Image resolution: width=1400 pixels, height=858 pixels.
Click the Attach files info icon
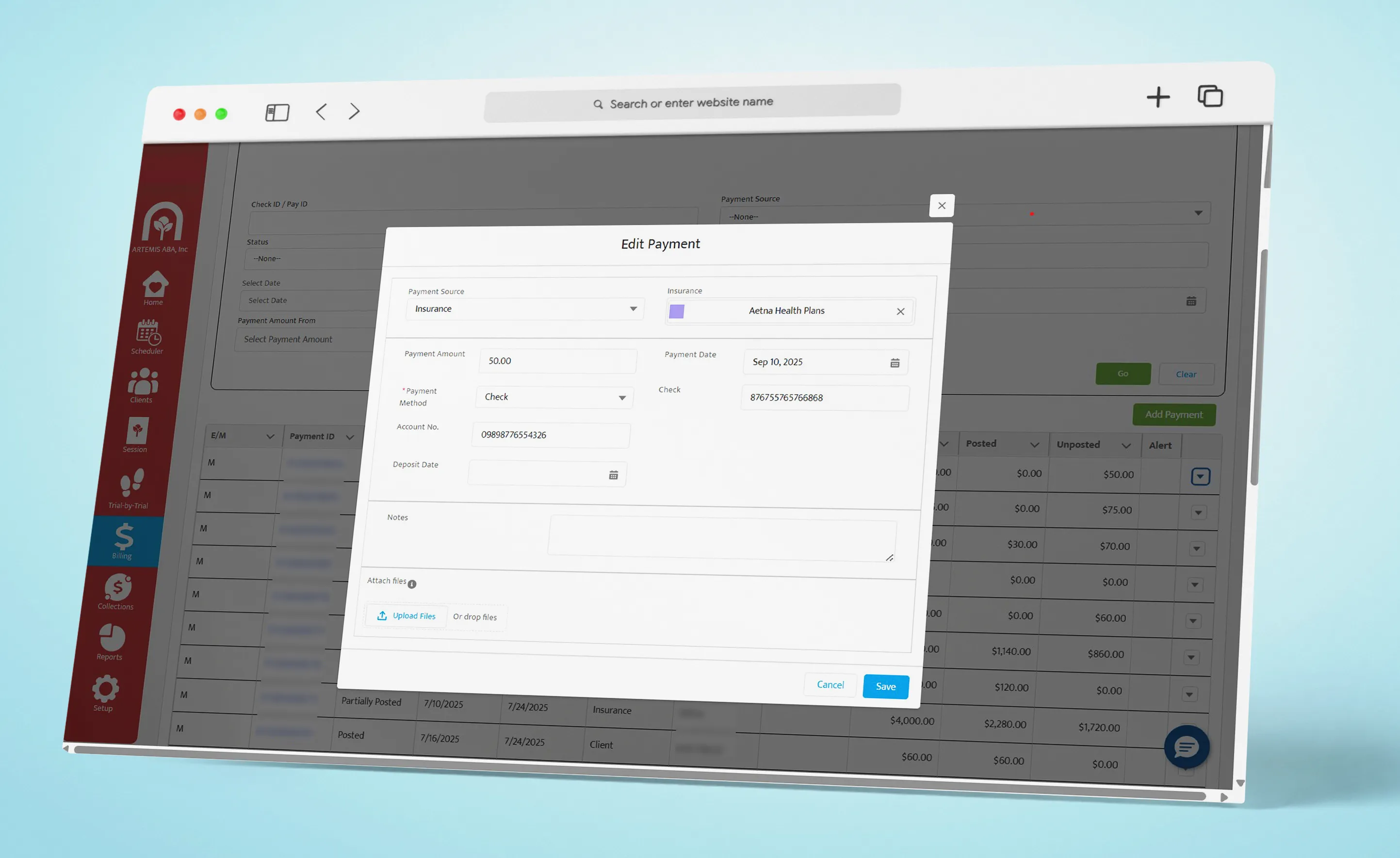click(x=412, y=584)
